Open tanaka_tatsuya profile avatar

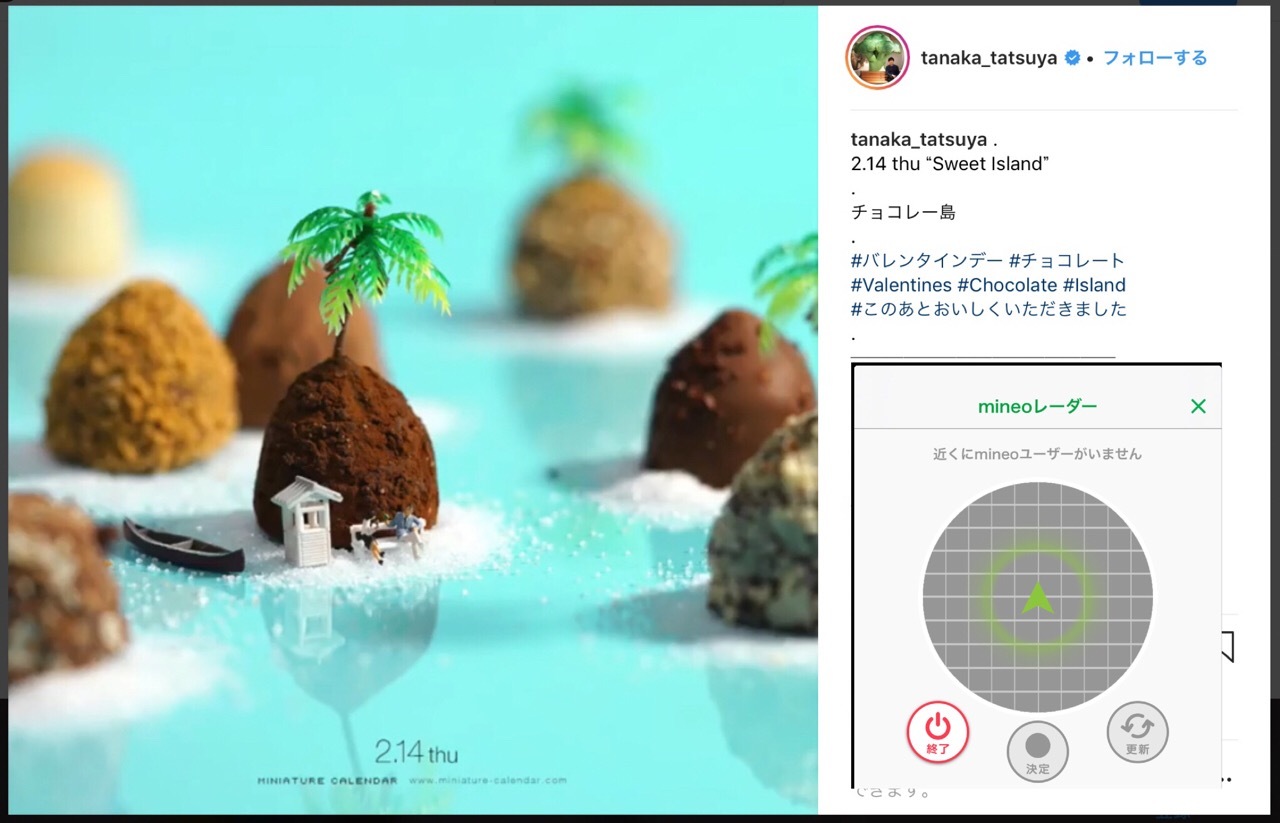877,58
